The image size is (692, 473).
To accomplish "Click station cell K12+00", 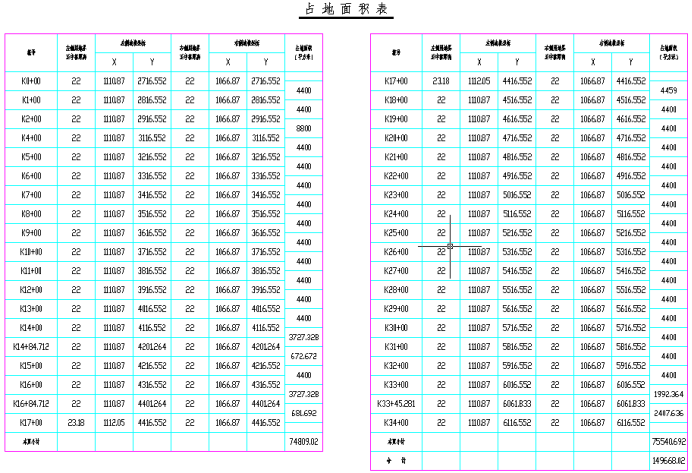I will [x=31, y=290].
